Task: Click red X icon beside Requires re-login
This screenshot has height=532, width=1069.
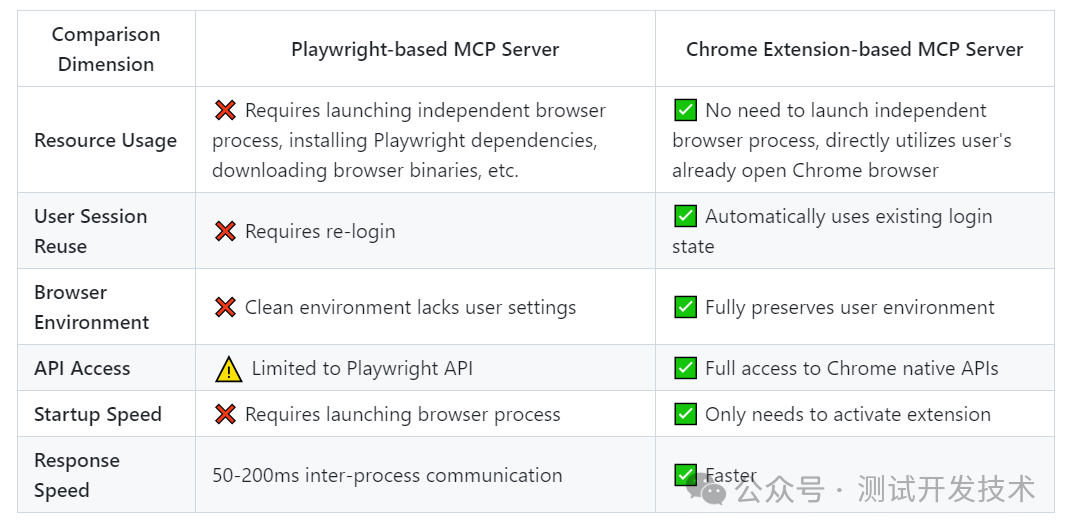Action: 225,231
